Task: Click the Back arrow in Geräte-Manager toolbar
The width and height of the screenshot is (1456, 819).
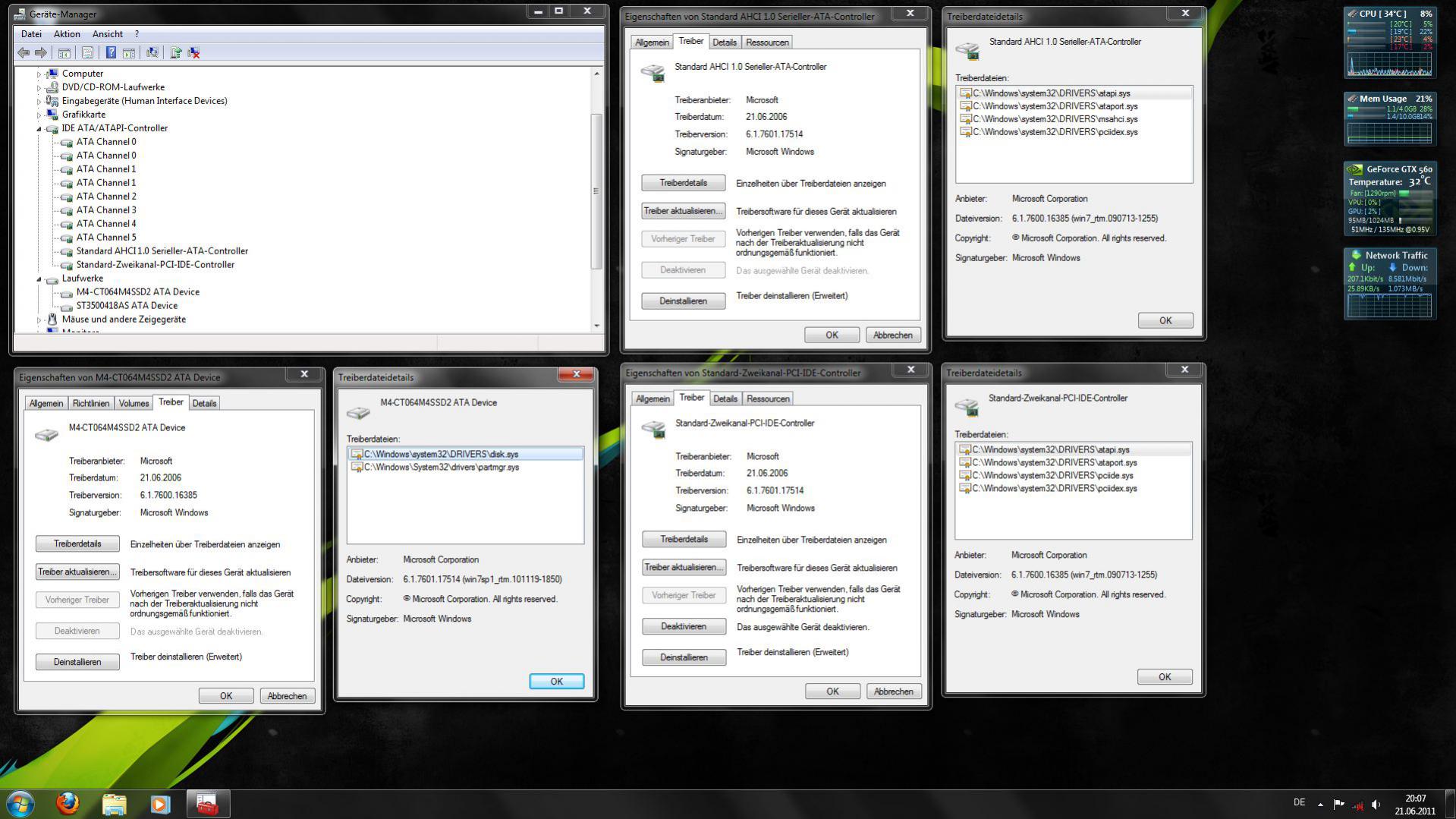Action: 24,52
